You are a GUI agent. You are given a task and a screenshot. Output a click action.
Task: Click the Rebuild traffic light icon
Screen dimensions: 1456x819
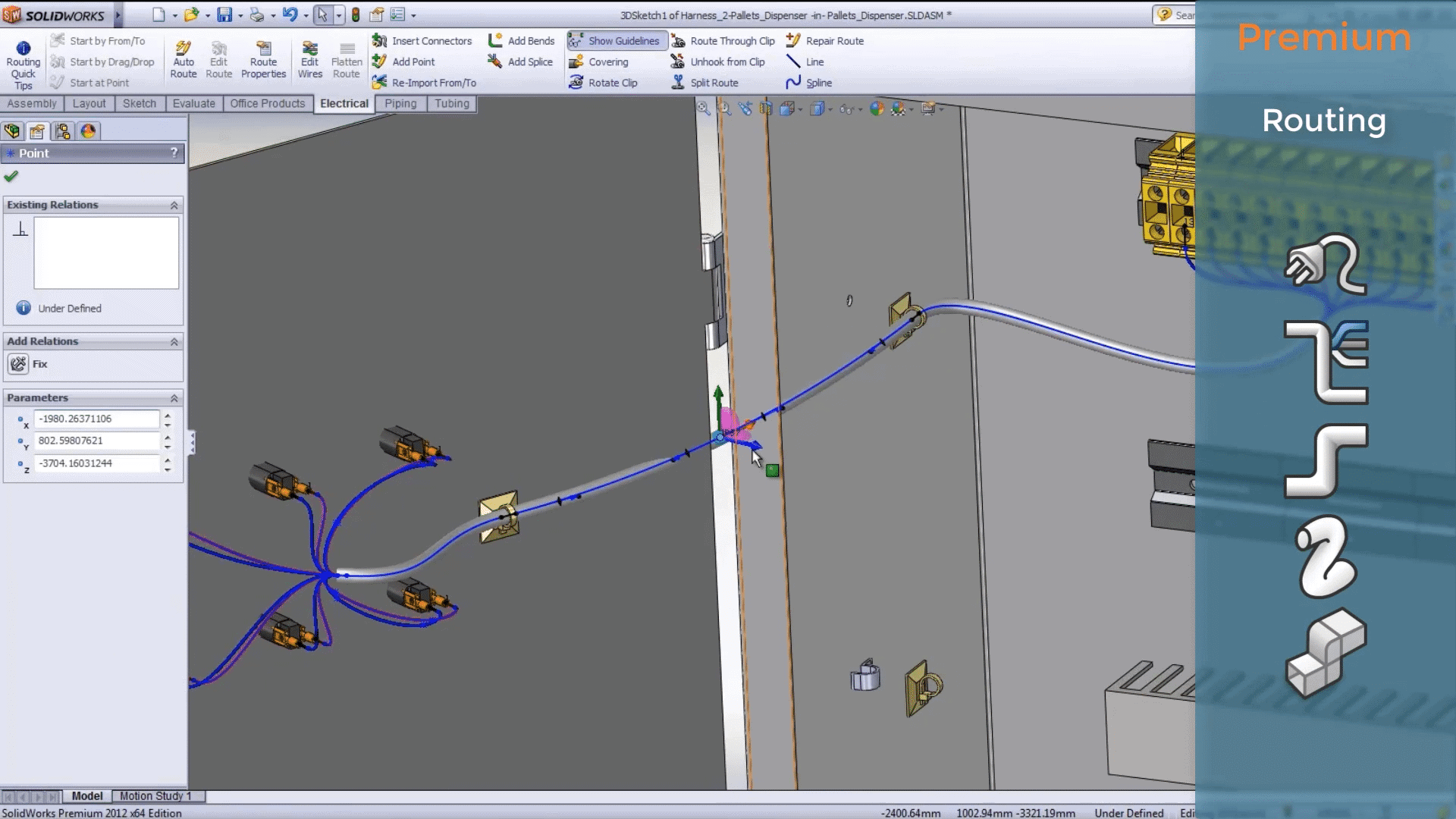click(x=356, y=15)
